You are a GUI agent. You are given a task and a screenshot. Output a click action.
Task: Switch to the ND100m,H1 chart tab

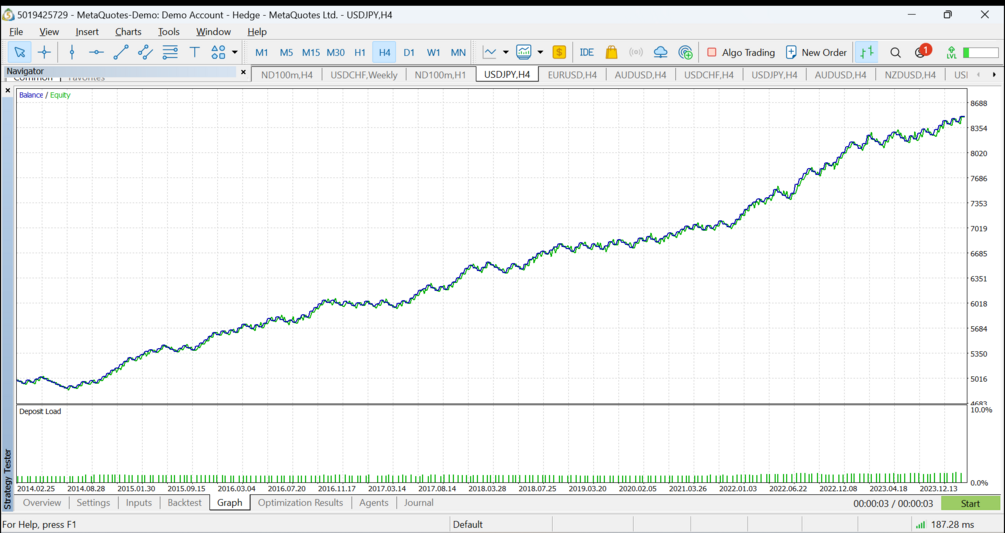440,75
